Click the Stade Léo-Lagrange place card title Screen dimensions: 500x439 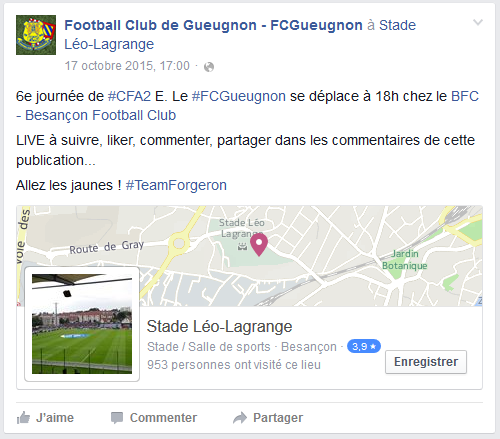tap(219, 326)
